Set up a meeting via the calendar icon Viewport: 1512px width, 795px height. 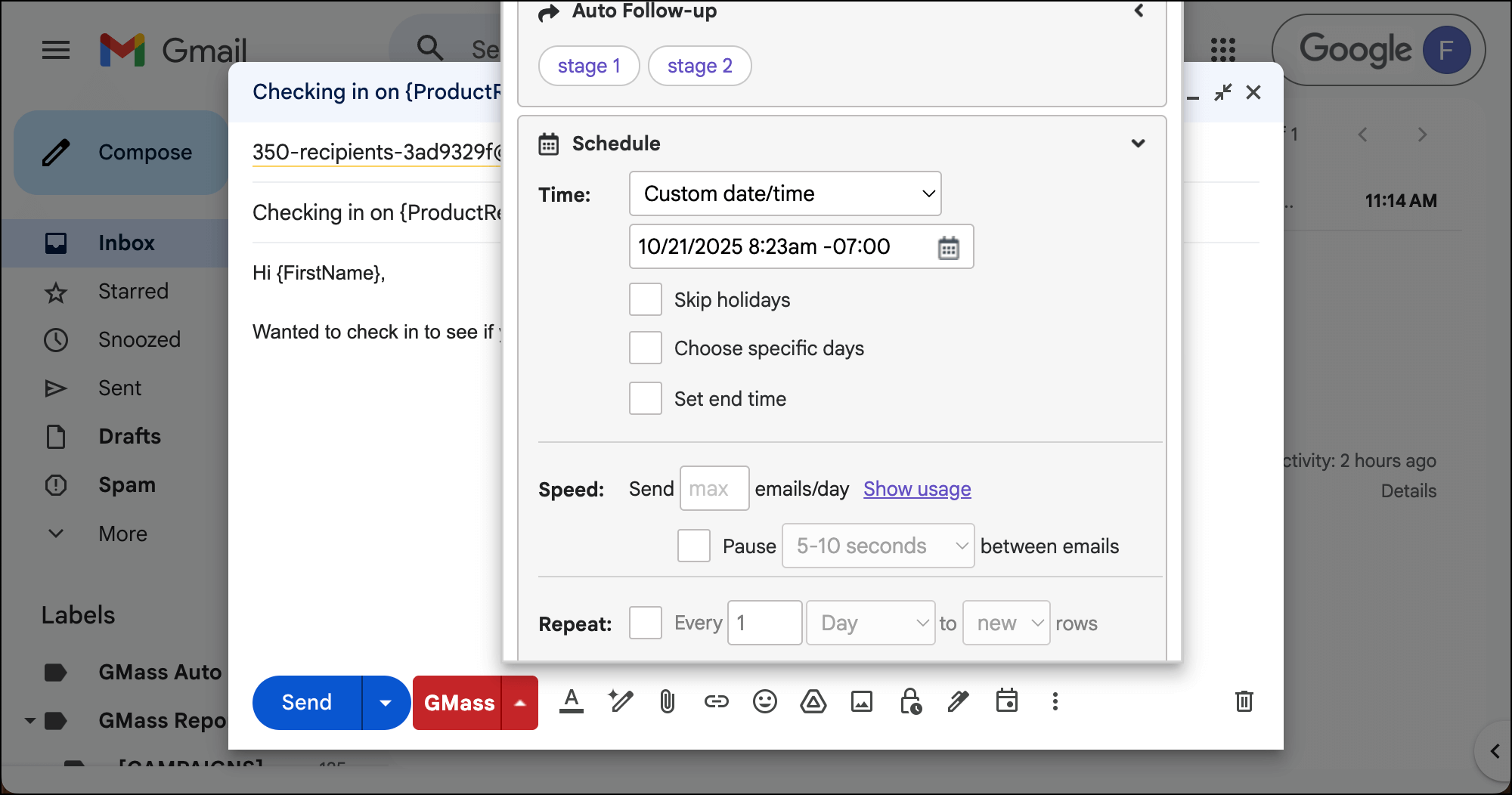[x=1007, y=702]
